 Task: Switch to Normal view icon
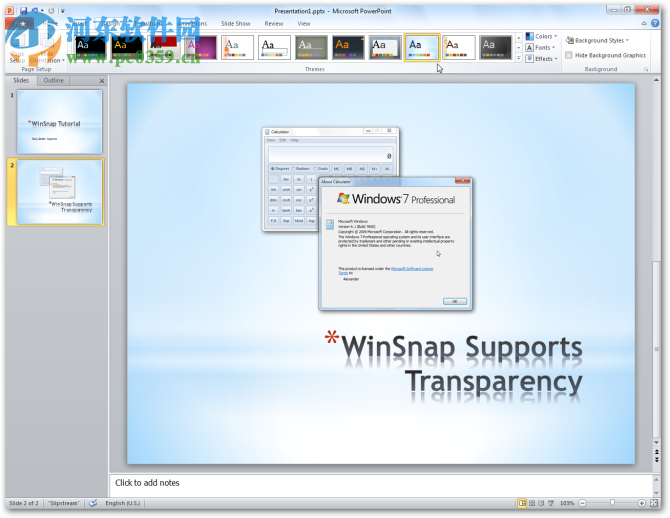pyautogui.click(x=522, y=503)
